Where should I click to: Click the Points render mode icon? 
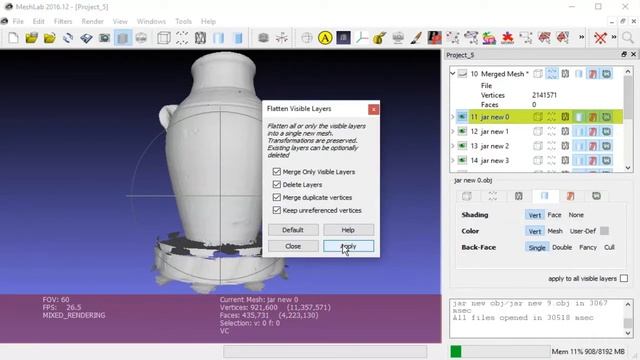pyautogui.click(x=182, y=38)
